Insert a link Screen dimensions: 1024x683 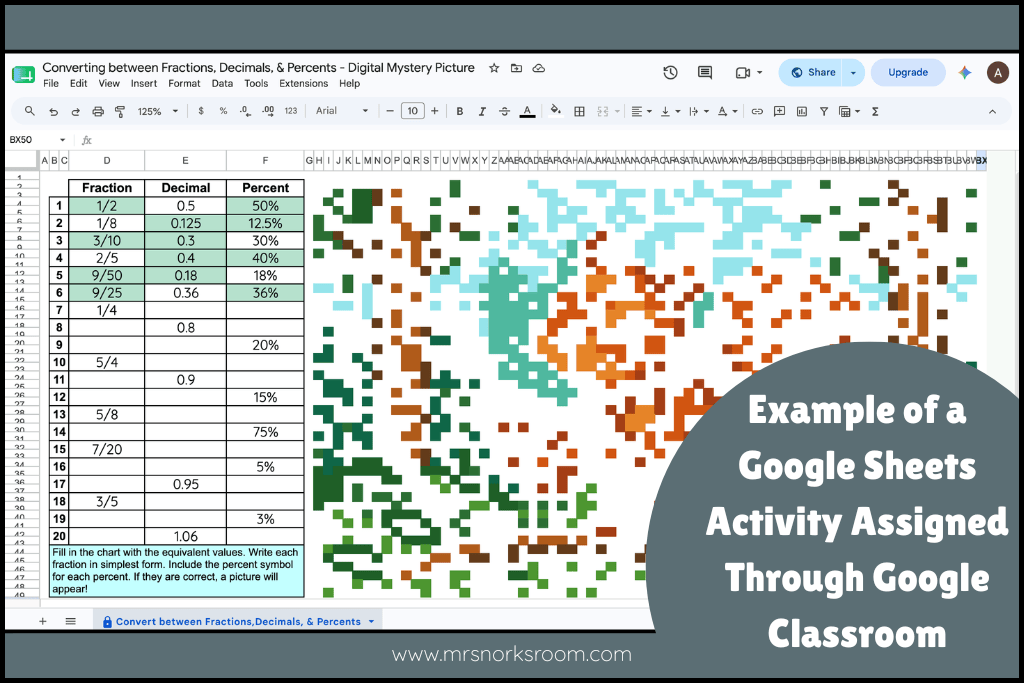click(x=757, y=112)
